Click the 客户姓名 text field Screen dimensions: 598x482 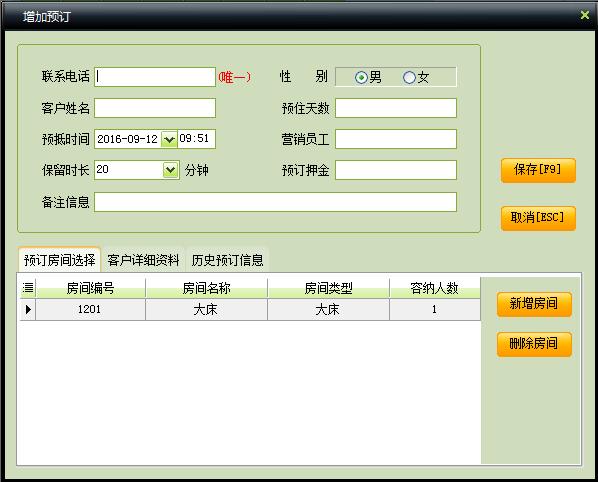pos(155,108)
